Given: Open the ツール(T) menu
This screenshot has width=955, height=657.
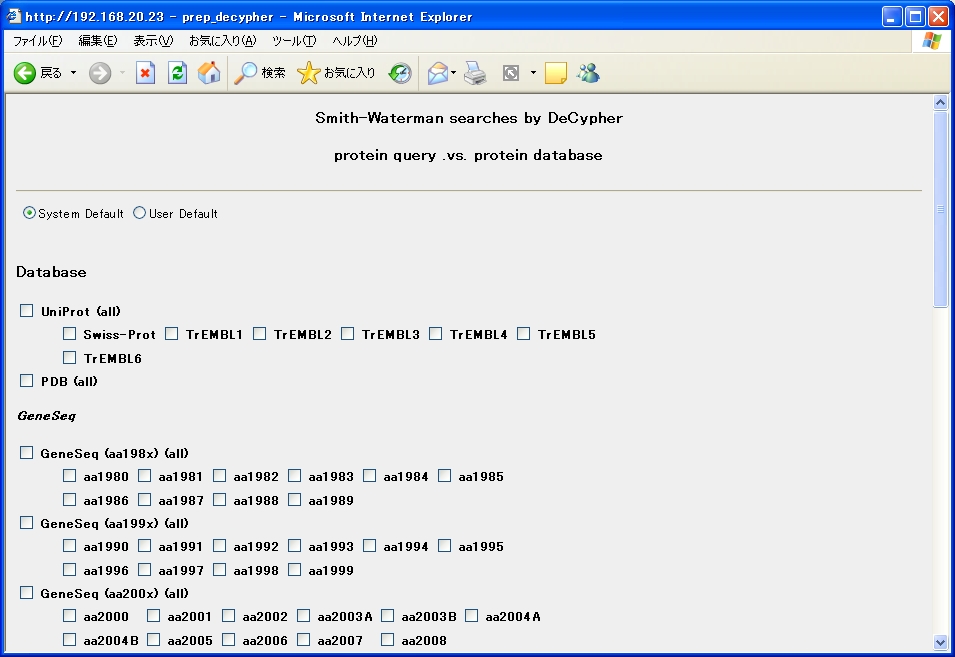Looking at the screenshot, I should (x=294, y=41).
